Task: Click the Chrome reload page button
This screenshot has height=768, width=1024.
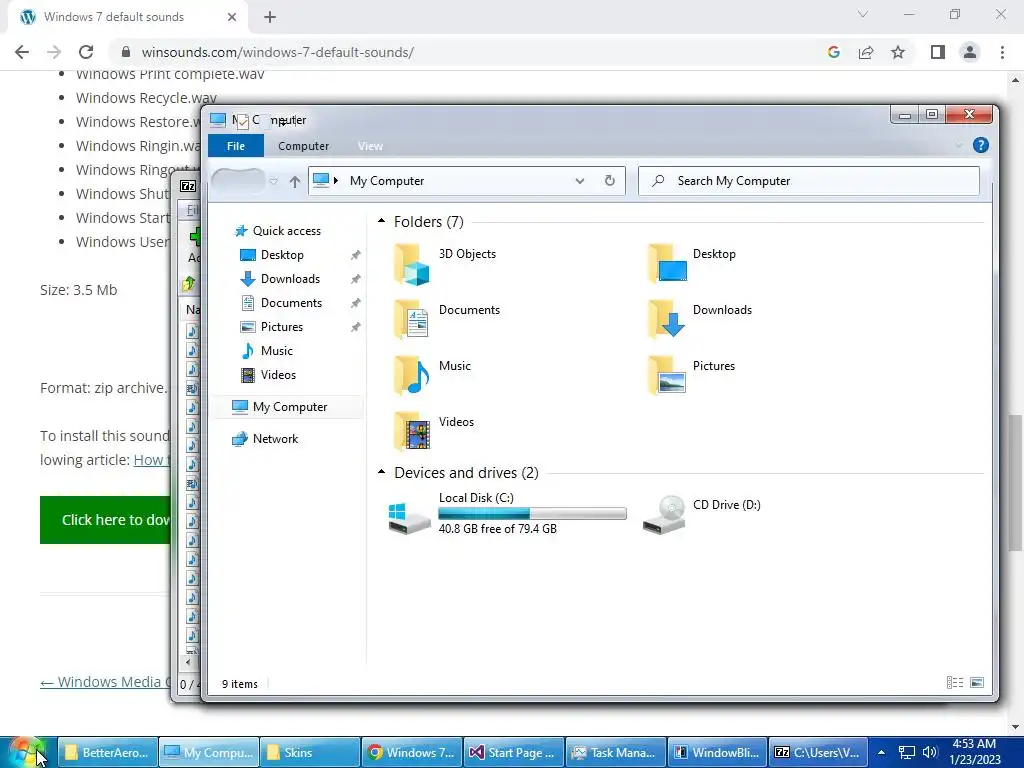Action: tap(86, 52)
